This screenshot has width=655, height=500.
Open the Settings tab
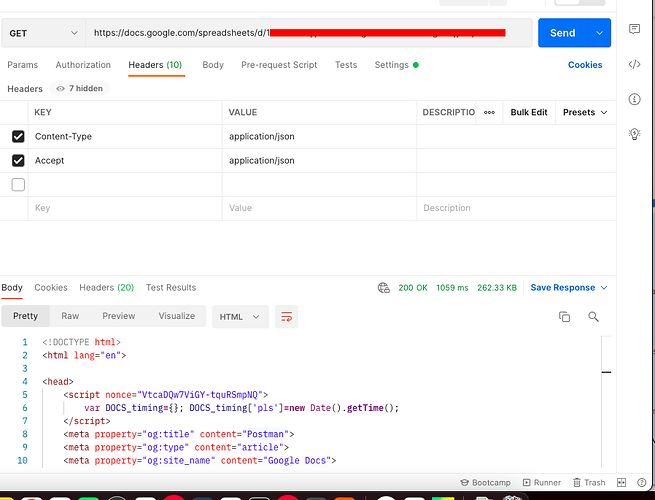pyautogui.click(x=396, y=65)
